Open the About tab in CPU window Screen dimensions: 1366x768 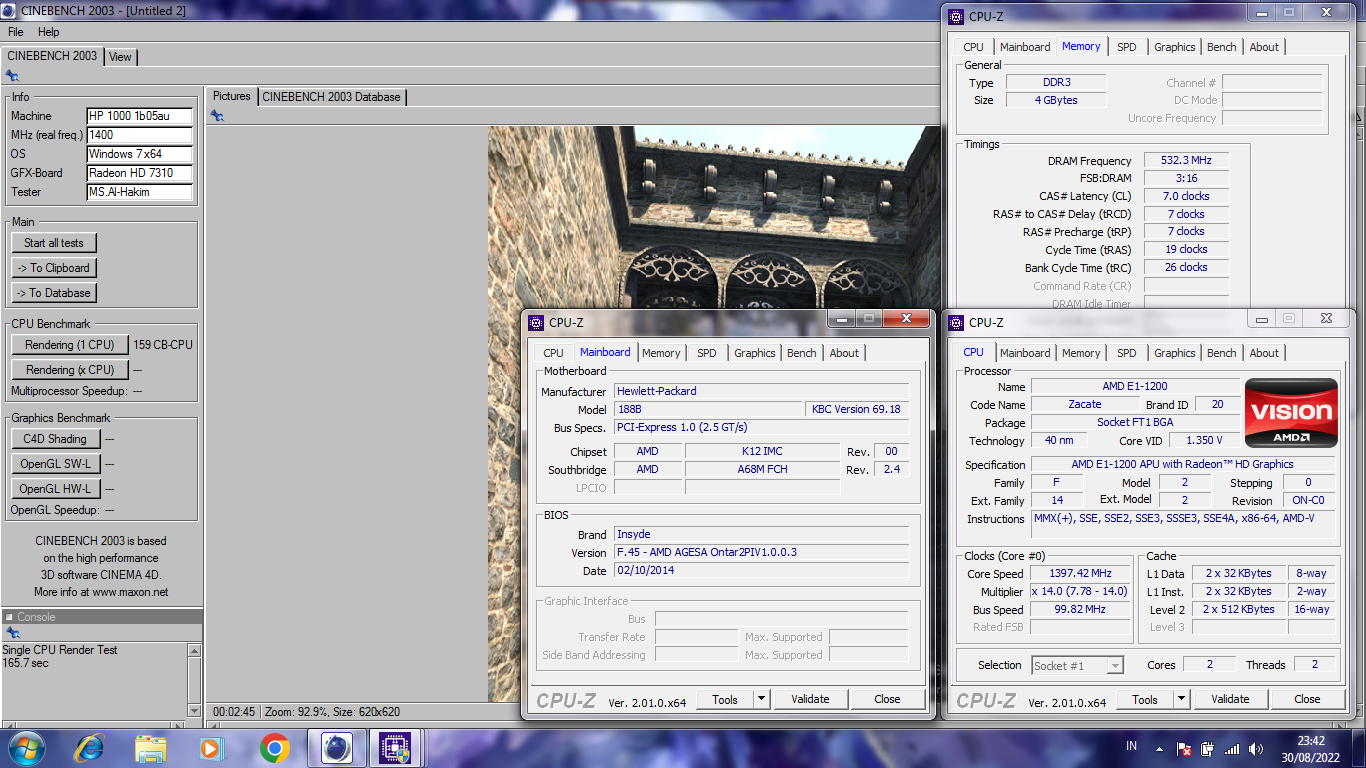pos(1264,353)
